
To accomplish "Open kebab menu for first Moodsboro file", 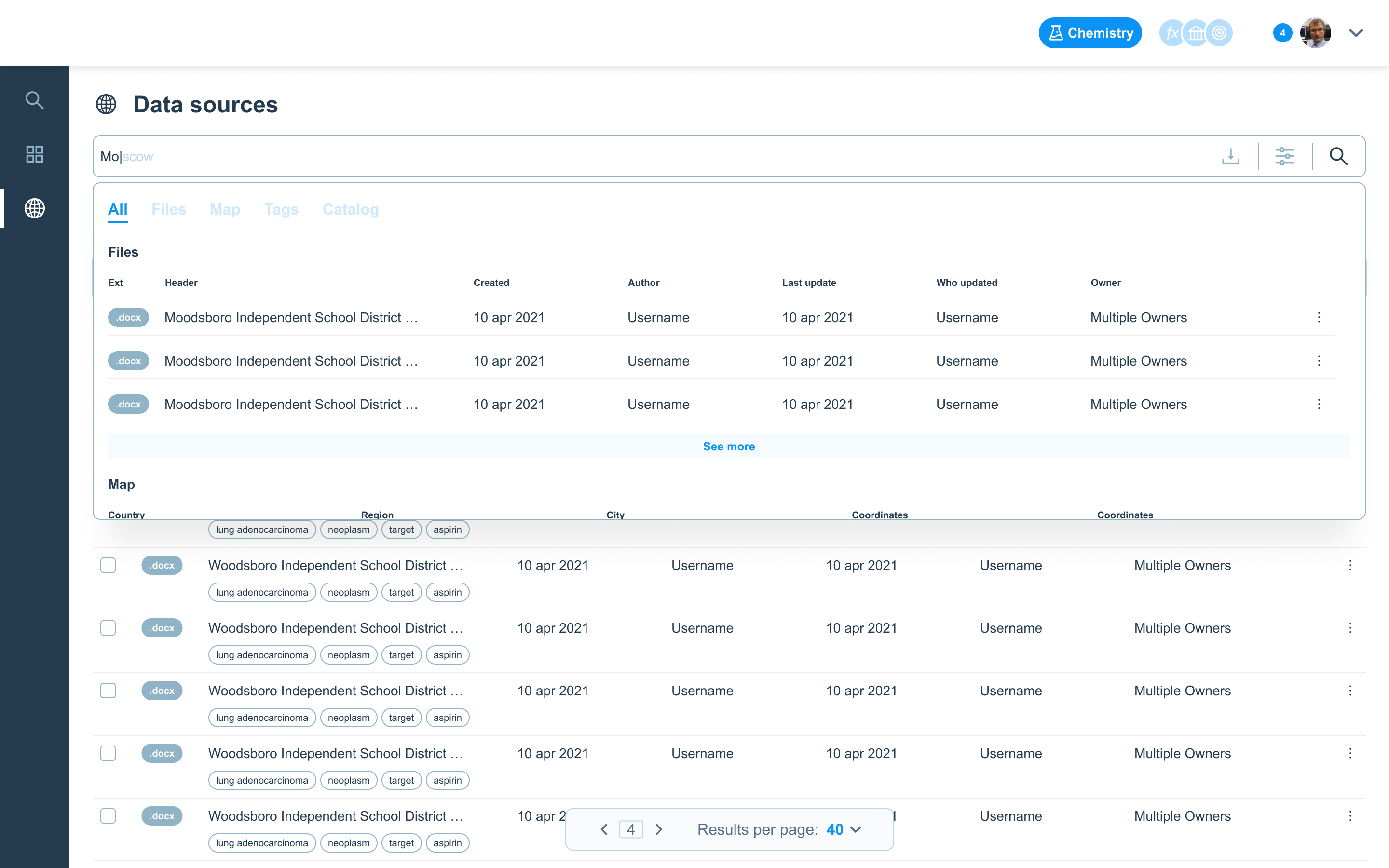I will 1319,317.
